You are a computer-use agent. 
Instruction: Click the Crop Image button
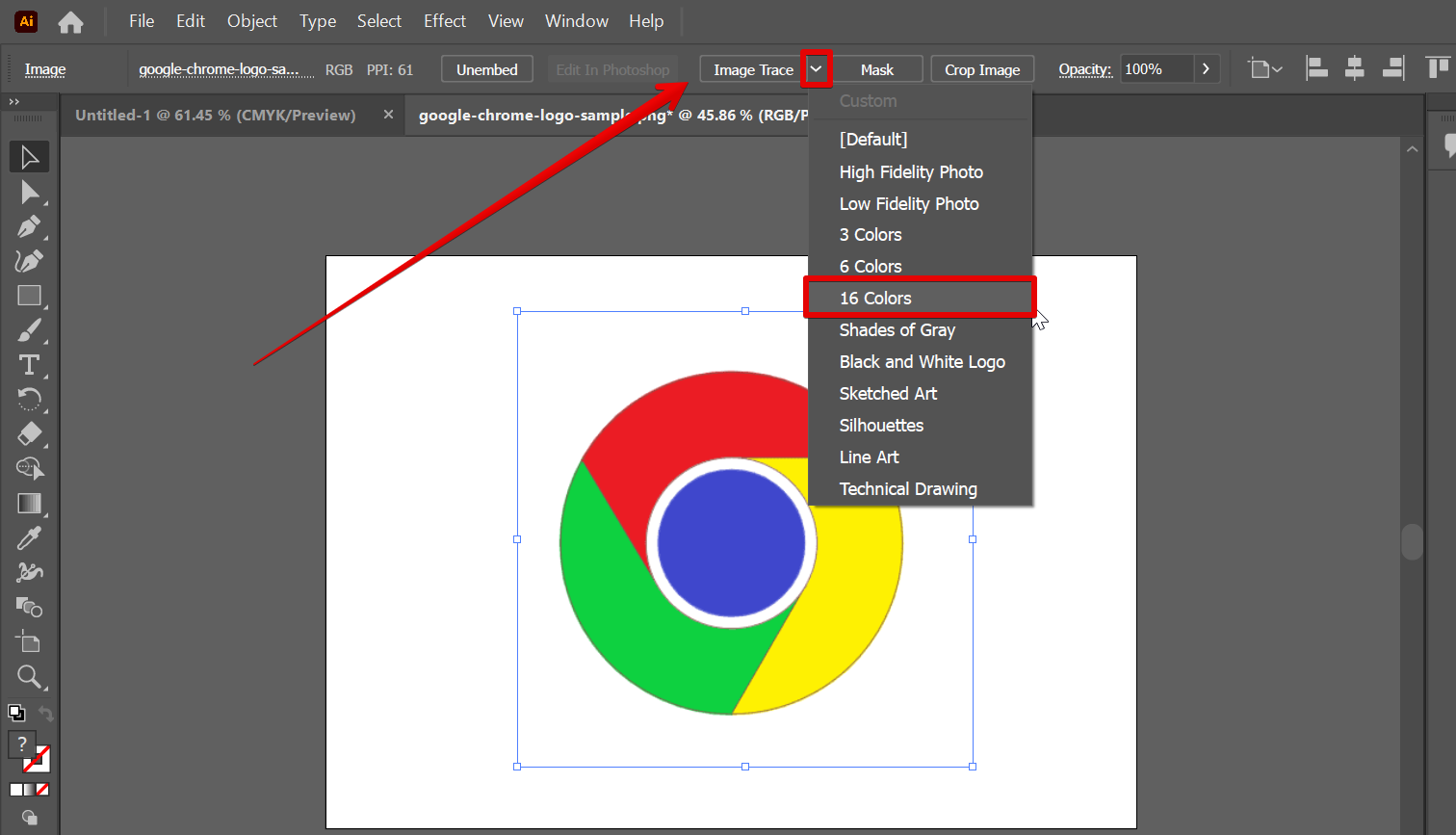coord(982,69)
